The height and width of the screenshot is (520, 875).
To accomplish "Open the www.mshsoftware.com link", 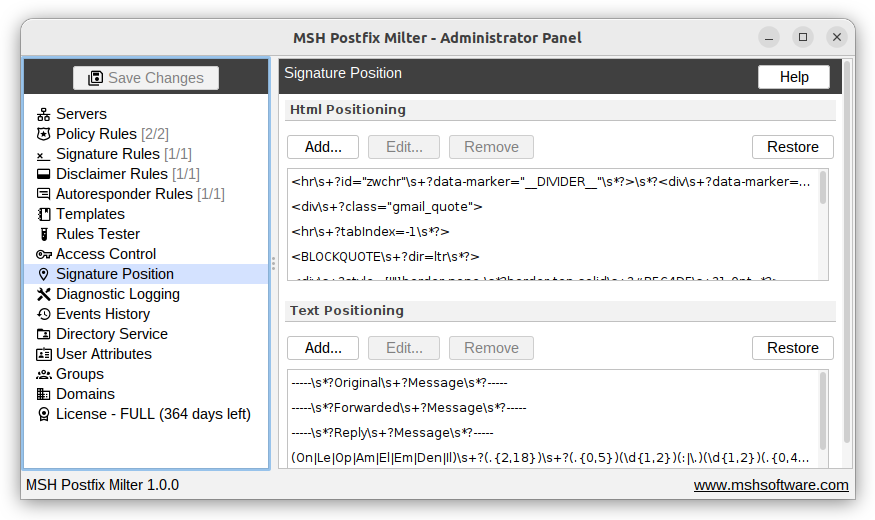I will (771, 485).
